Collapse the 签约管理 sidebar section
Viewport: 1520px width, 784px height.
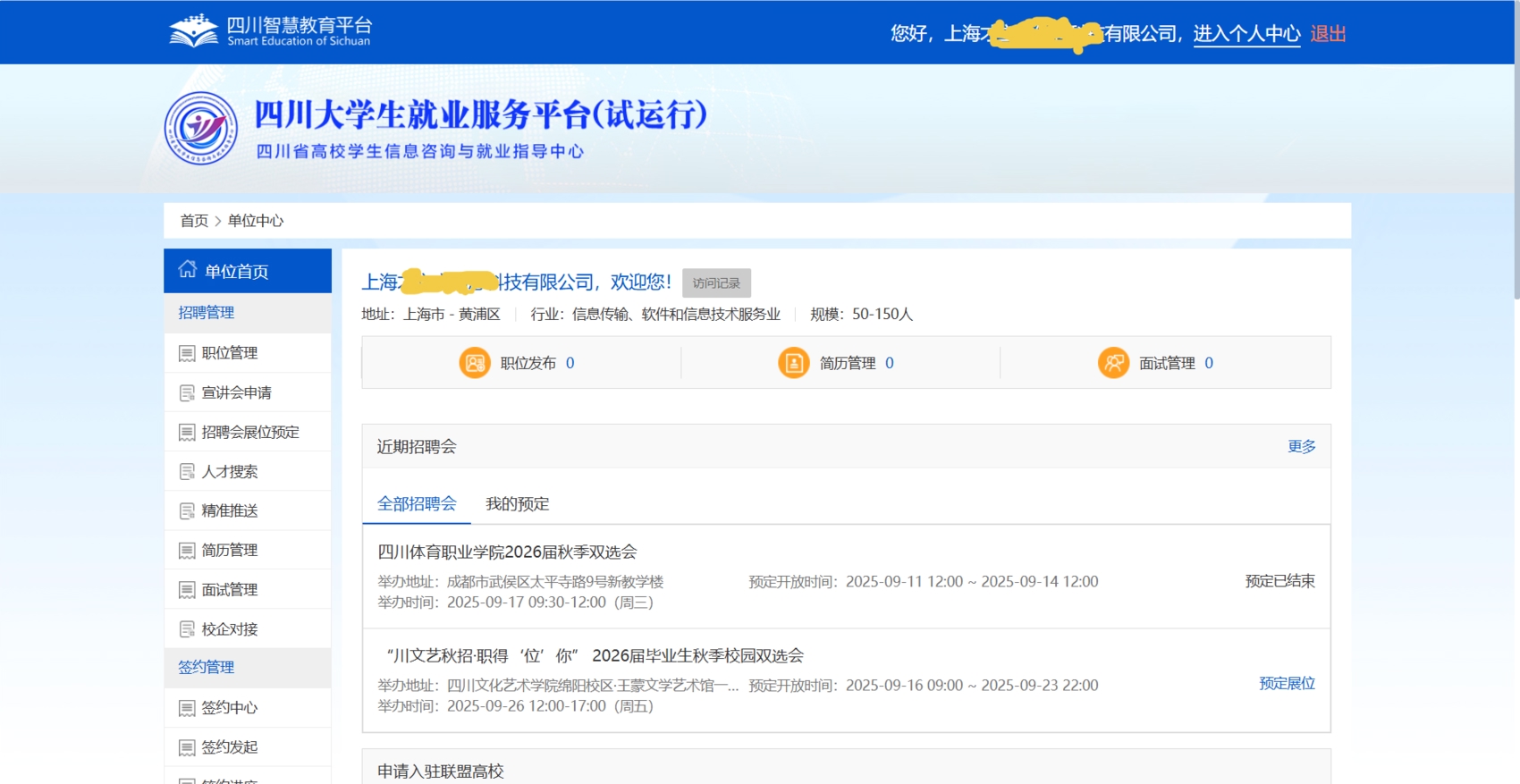pos(207,667)
